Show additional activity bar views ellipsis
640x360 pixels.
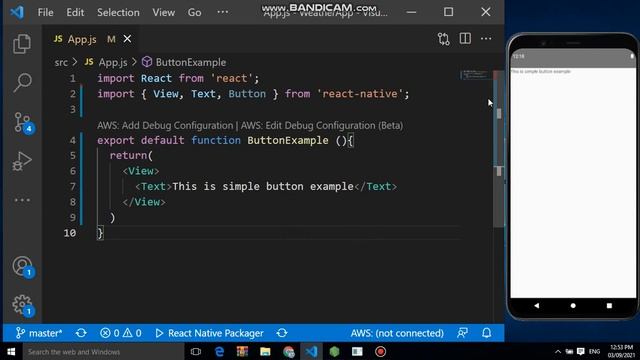tap(22, 200)
